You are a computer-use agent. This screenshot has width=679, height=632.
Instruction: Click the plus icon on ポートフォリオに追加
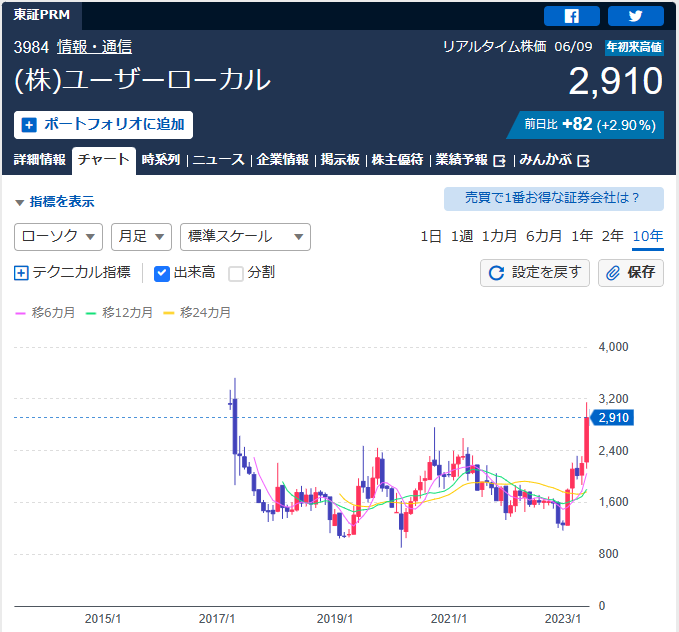click(29, 125)
